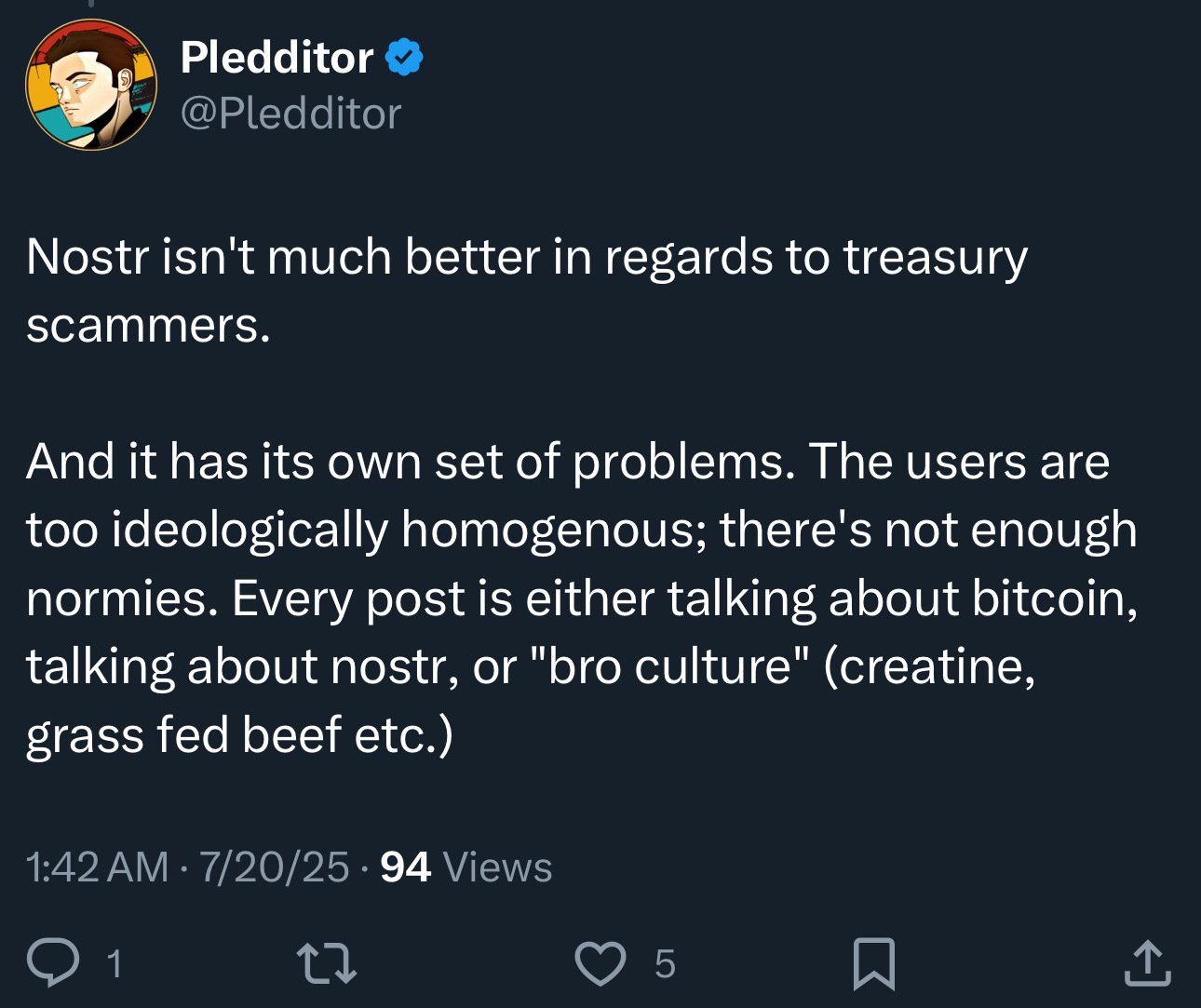This screenshot has height=1008, width=1201.
Task: Click the word 'scammers.' in the tweet
Action: click(x=149, y=326)
